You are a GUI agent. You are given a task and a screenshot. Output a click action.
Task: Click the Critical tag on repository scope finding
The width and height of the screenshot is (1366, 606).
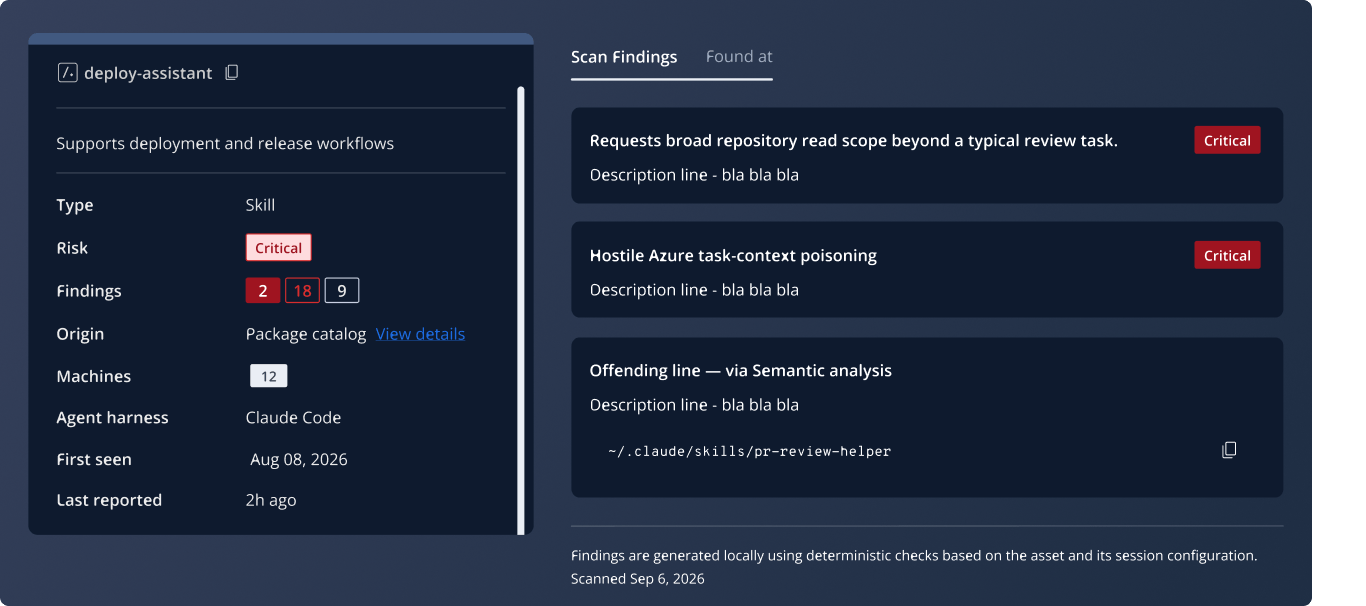click(x=1227, y=141)
